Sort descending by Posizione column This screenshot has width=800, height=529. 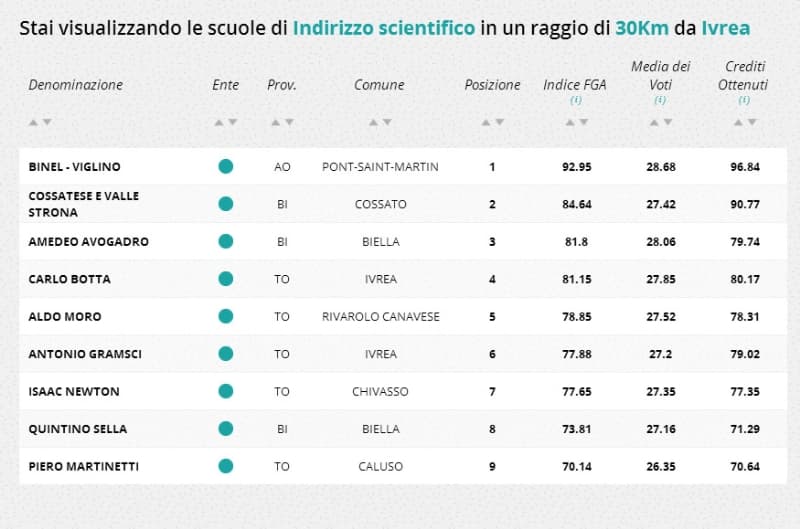[499, 122]
